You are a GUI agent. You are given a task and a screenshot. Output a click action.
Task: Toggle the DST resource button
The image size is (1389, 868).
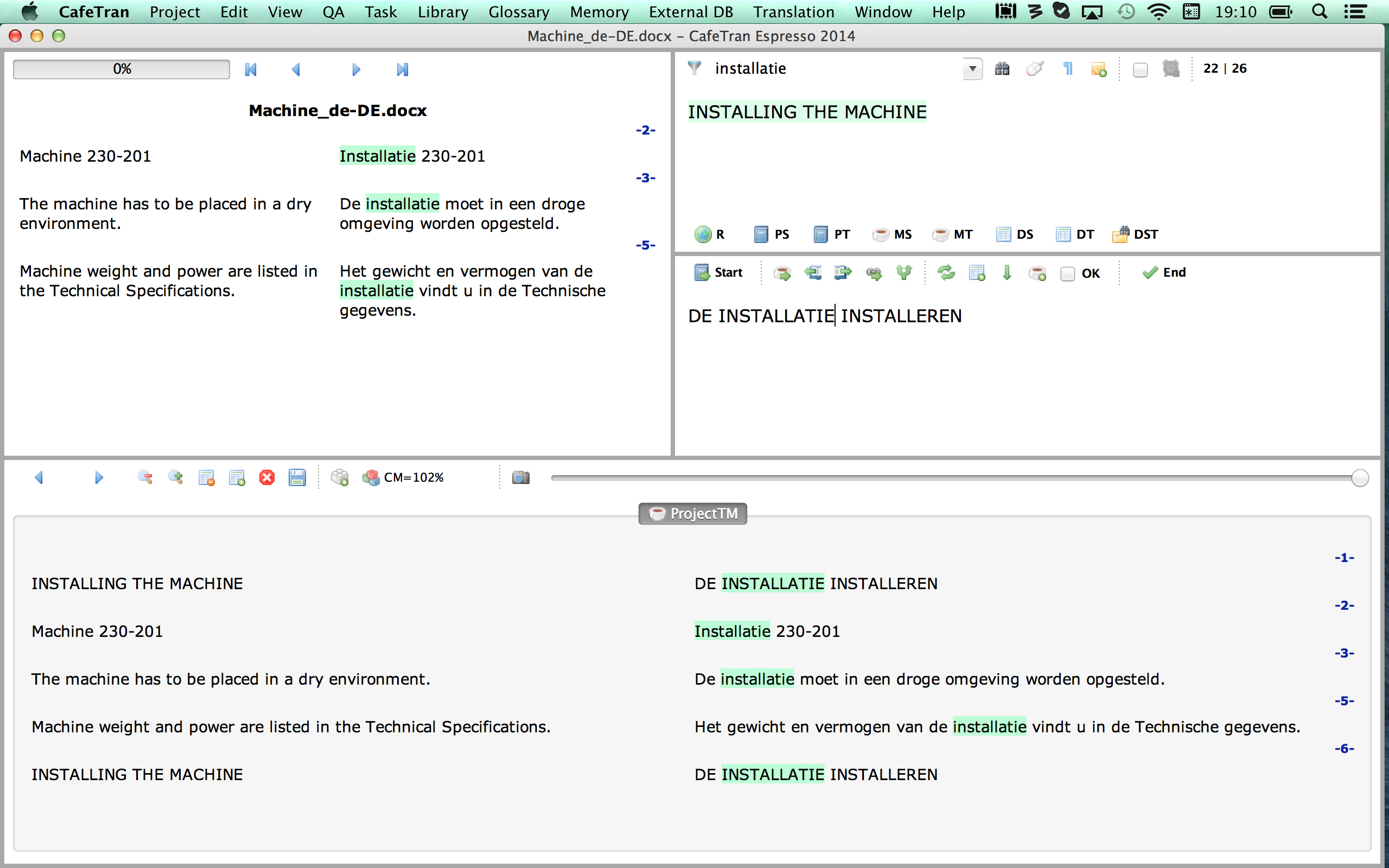[x=1135, y=234]
